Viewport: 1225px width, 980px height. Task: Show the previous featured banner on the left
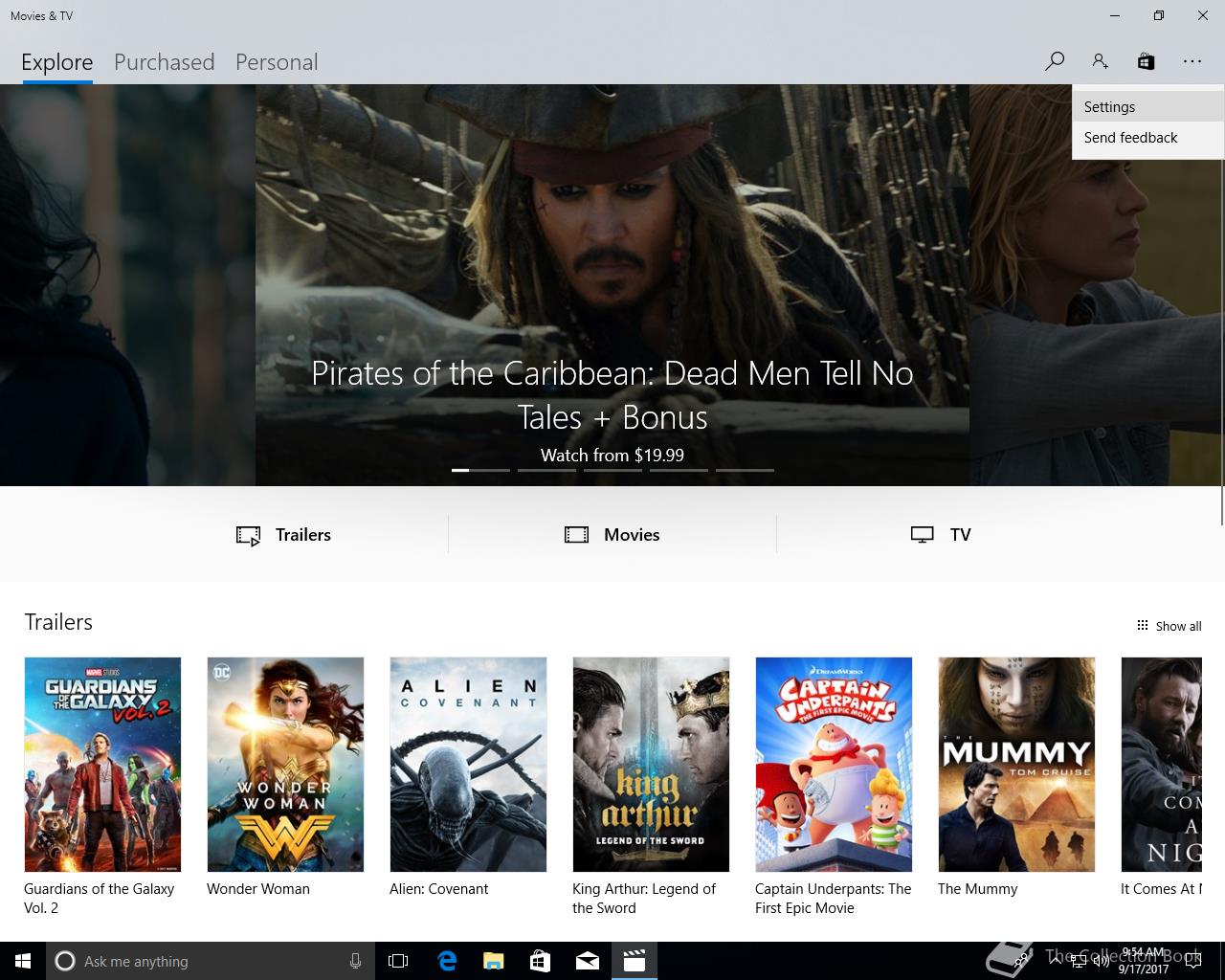(127, 285)
